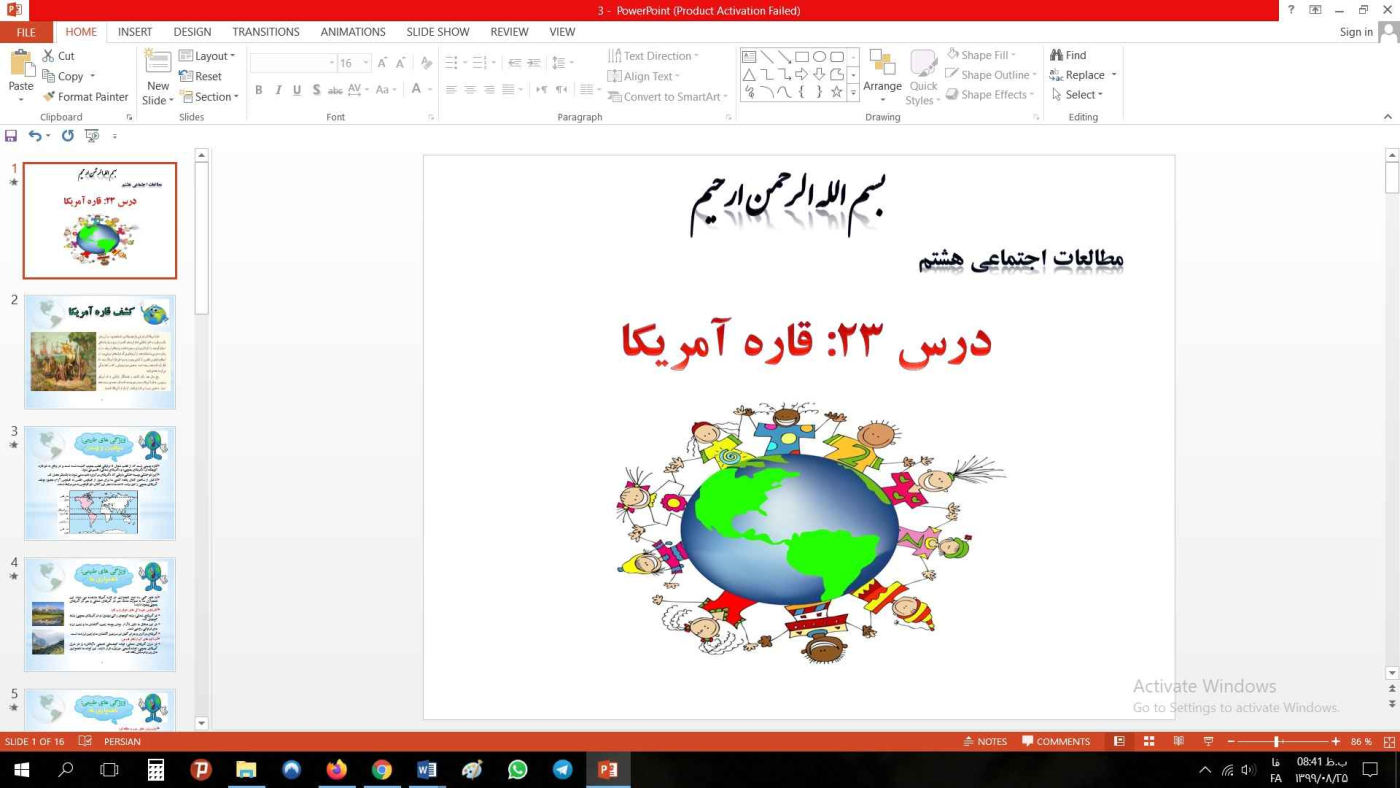Toggle Bold text formatting
Viewport: 1400px width, 788px height.
(x=258, y=90)
